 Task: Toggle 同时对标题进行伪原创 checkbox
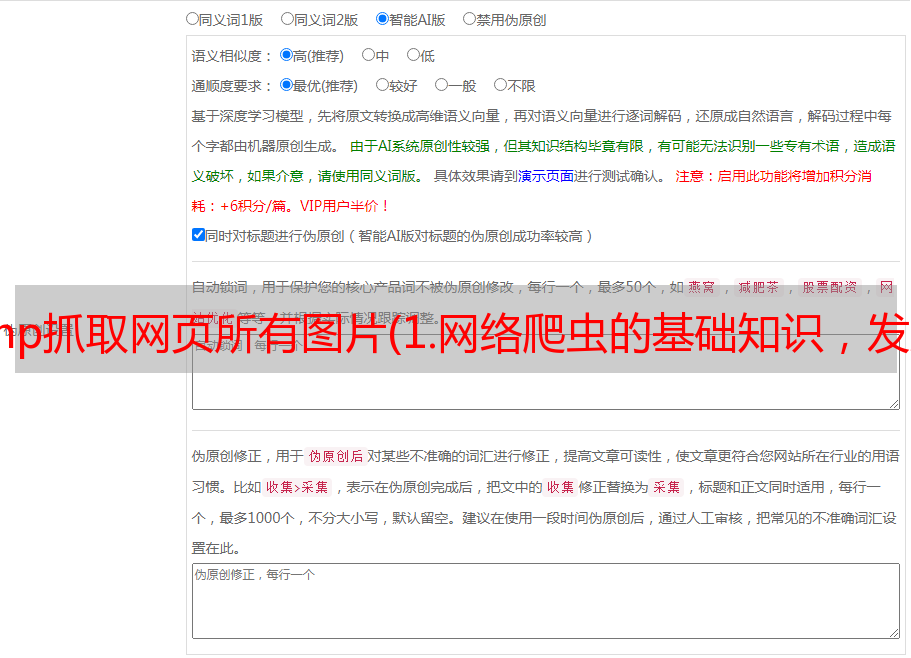(x=198, y=235)
